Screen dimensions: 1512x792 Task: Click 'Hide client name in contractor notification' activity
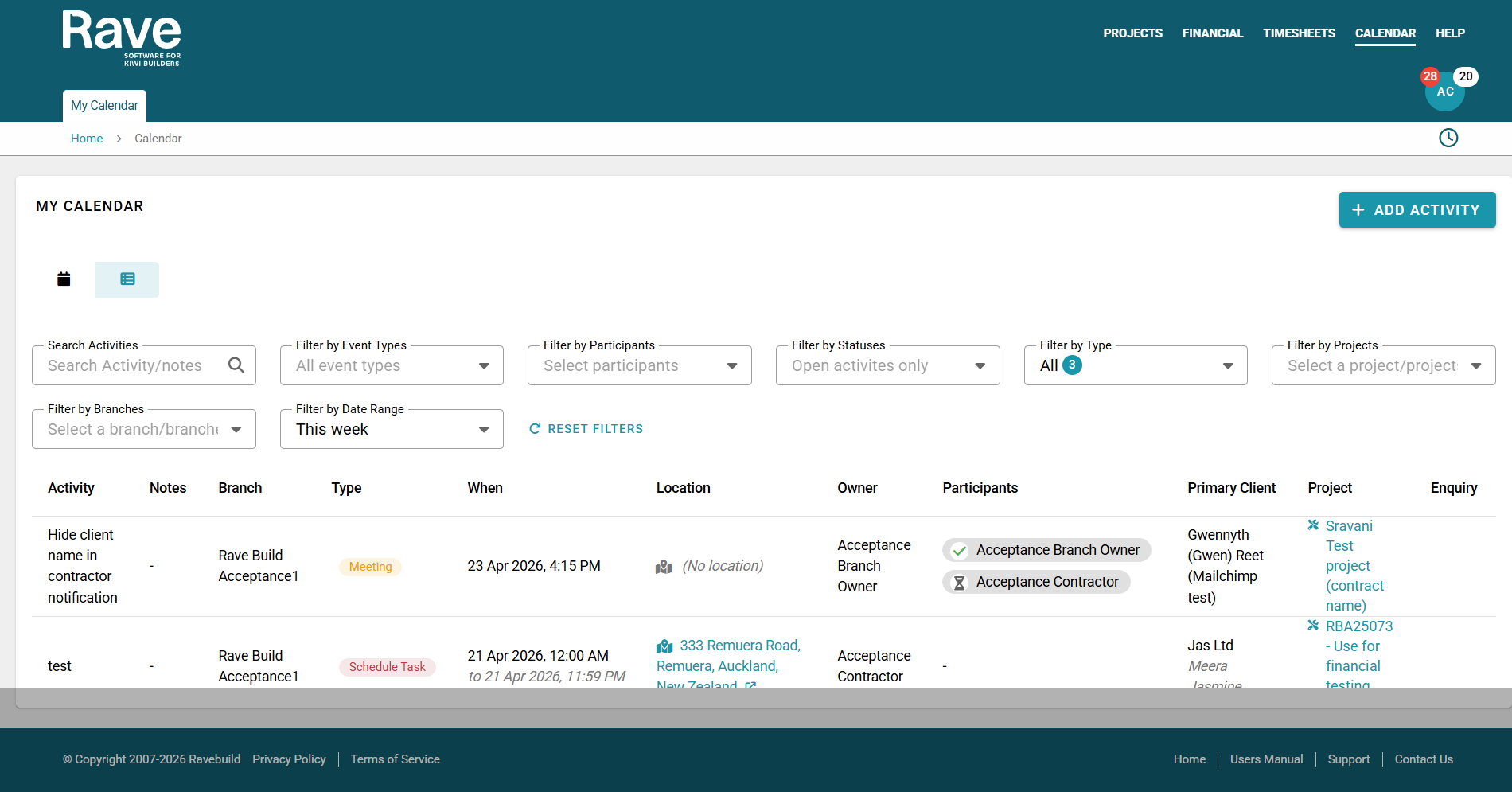[x=83, y=566]
